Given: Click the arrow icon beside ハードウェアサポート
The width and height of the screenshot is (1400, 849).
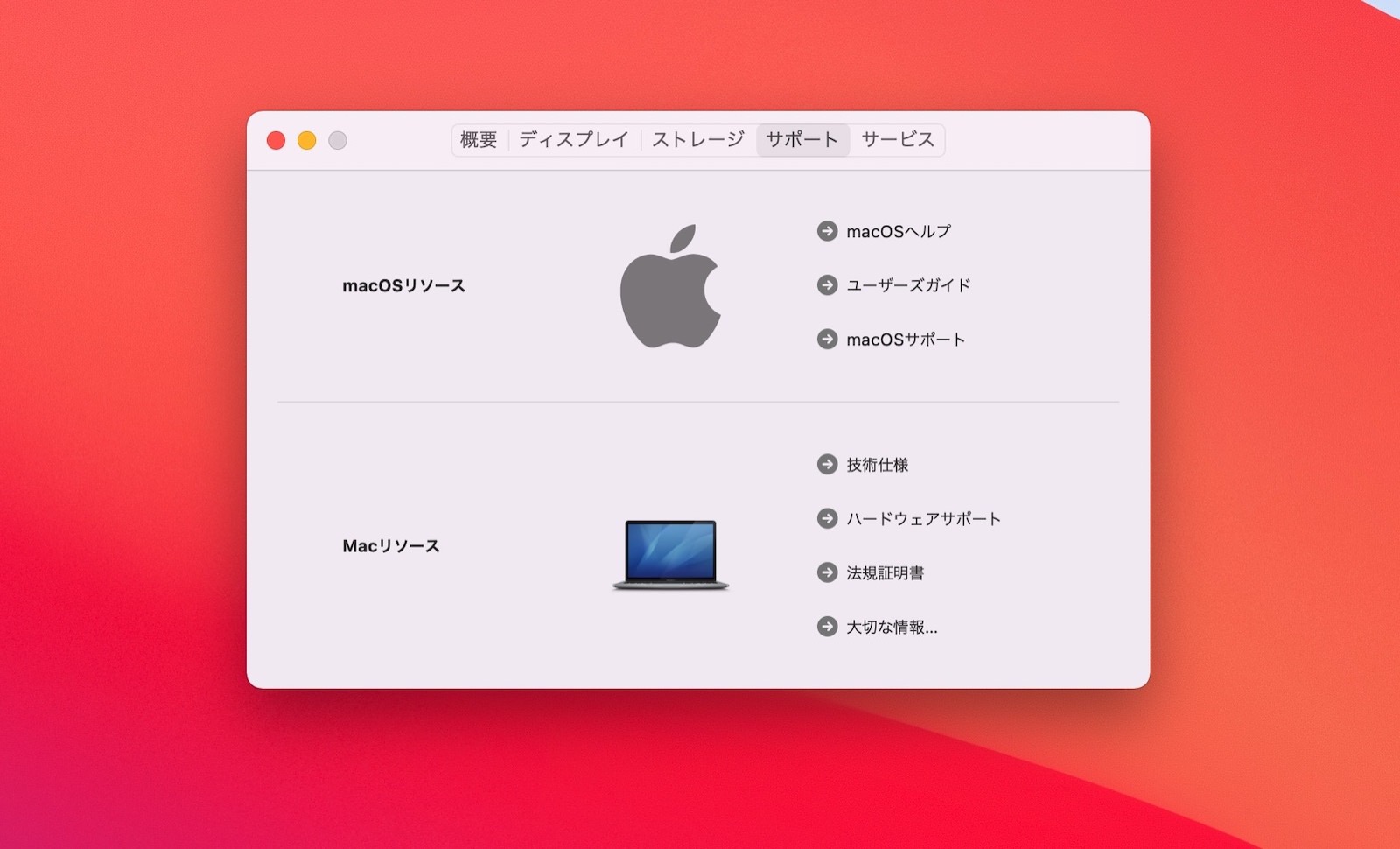Looking at the screenshot, I should [x=827, y=518].
